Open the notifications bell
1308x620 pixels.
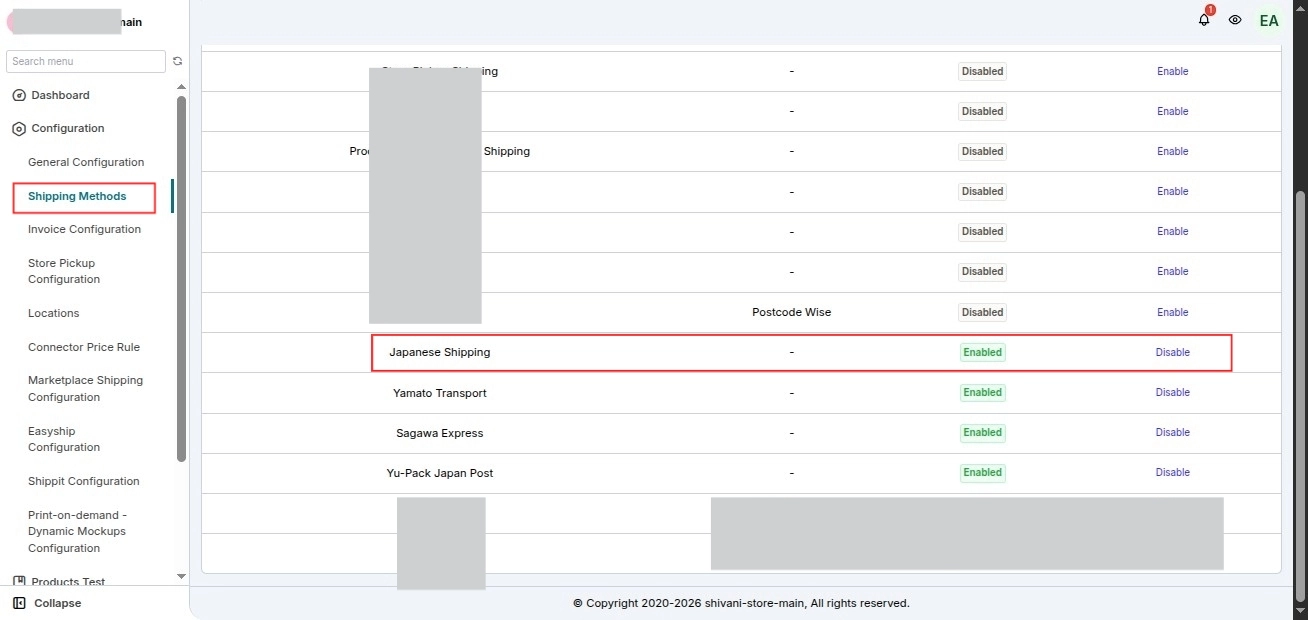pyautogui.click(x=1204, y=20)
